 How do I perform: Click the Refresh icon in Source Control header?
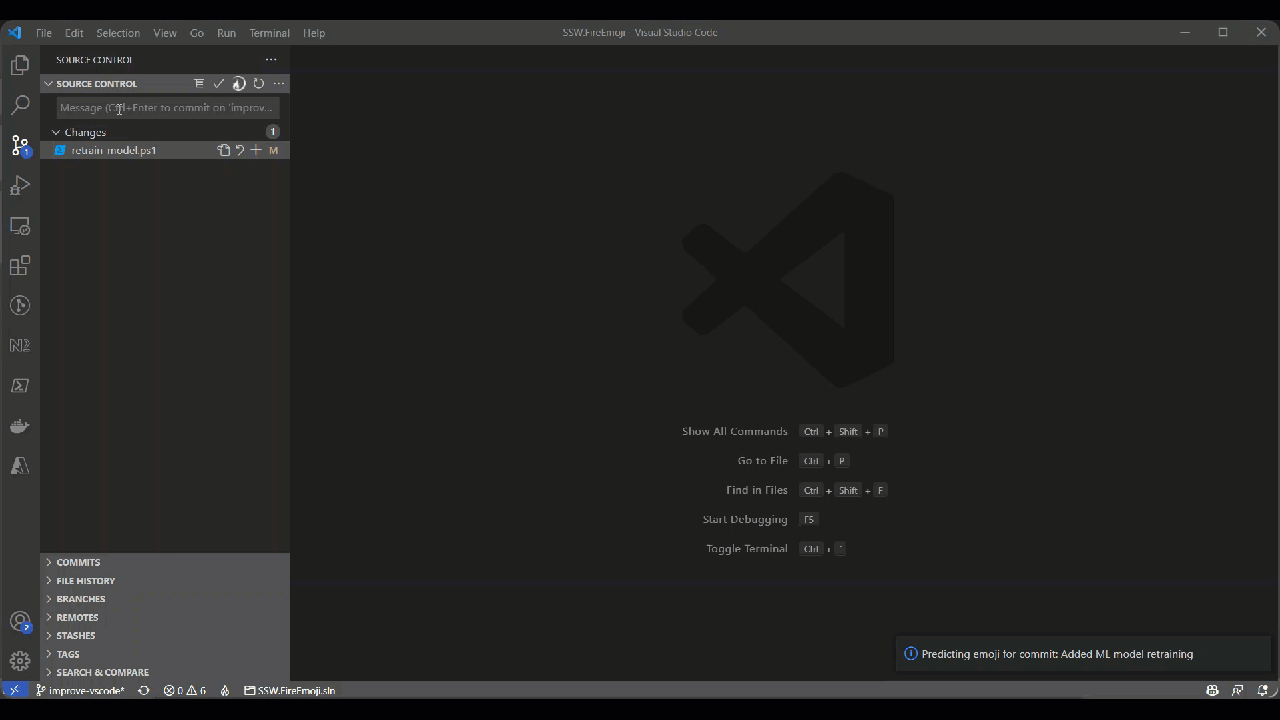(259, 84)
